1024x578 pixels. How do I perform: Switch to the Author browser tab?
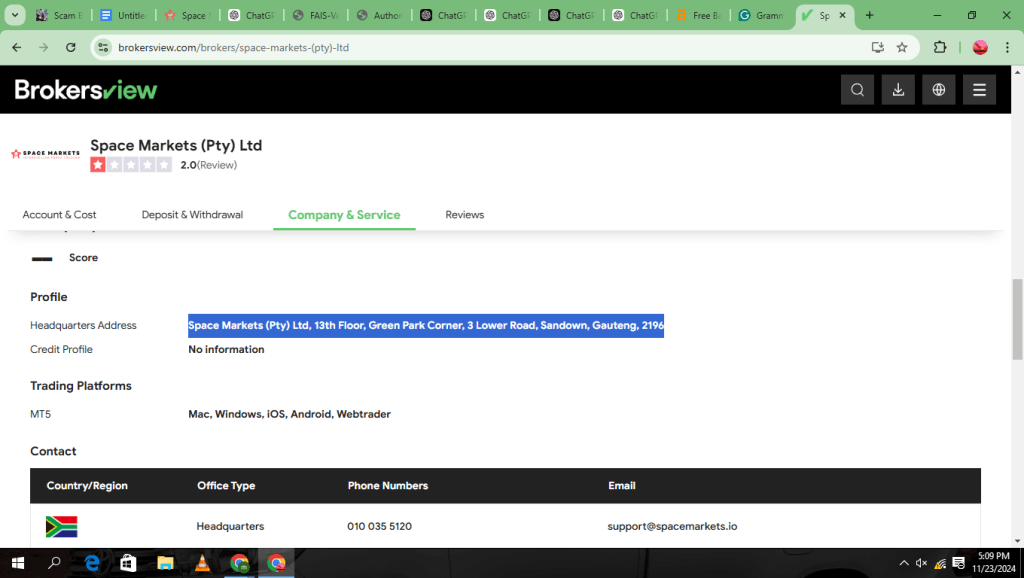click(x=379, y=15)
